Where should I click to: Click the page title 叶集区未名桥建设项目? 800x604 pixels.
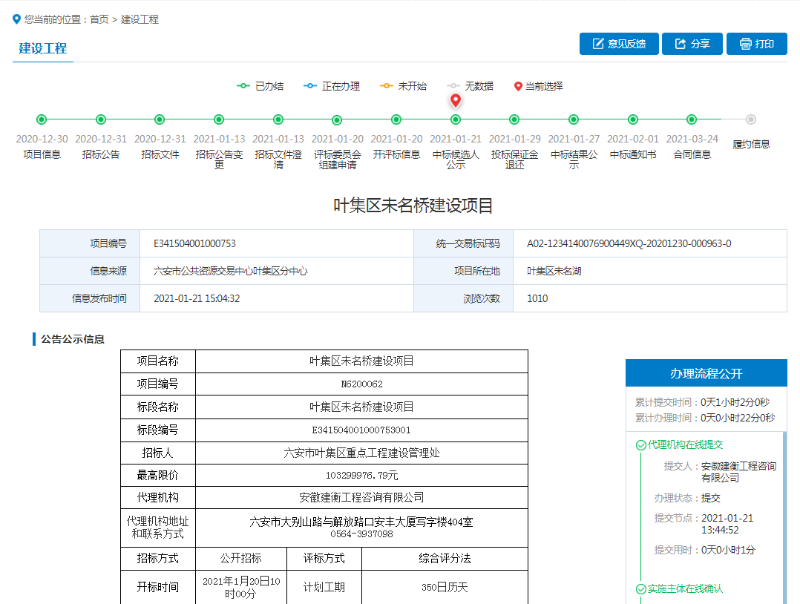[x=413, y=205]
